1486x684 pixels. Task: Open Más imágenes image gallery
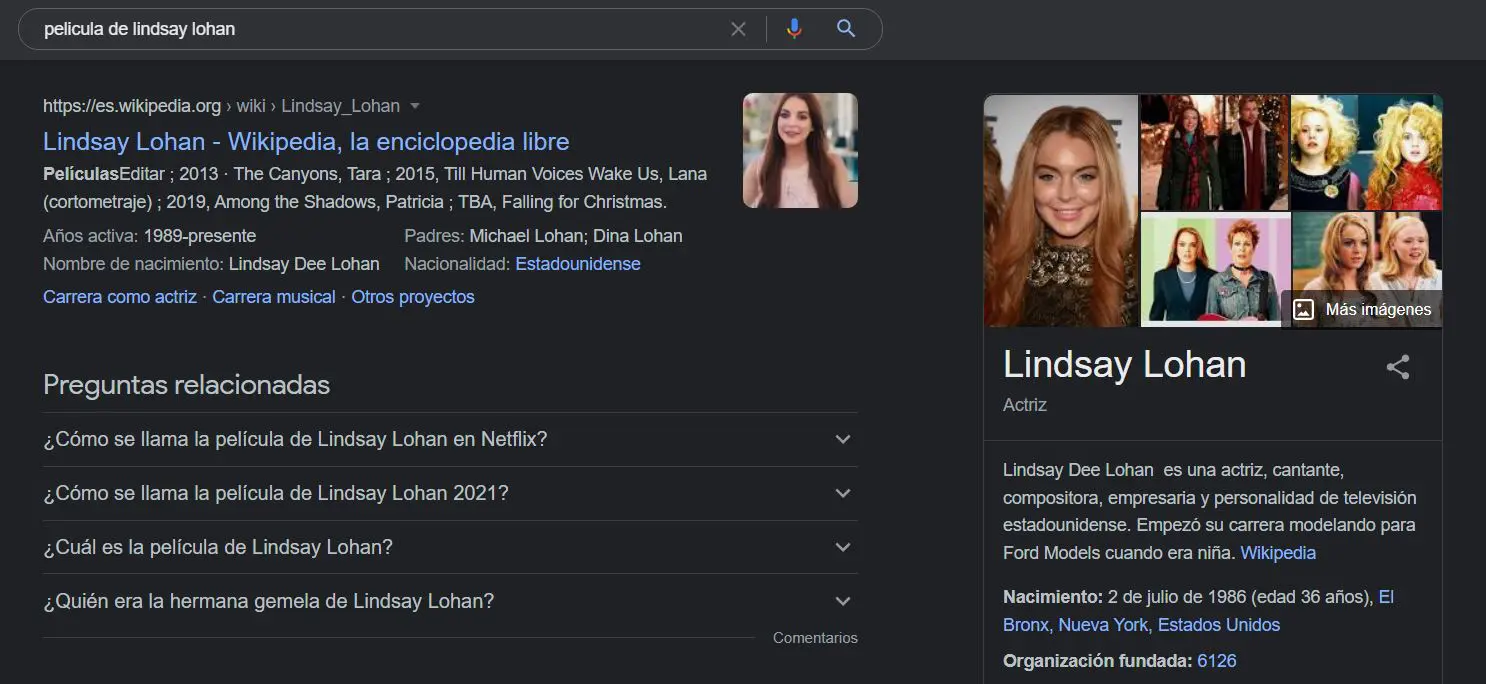1362,309
